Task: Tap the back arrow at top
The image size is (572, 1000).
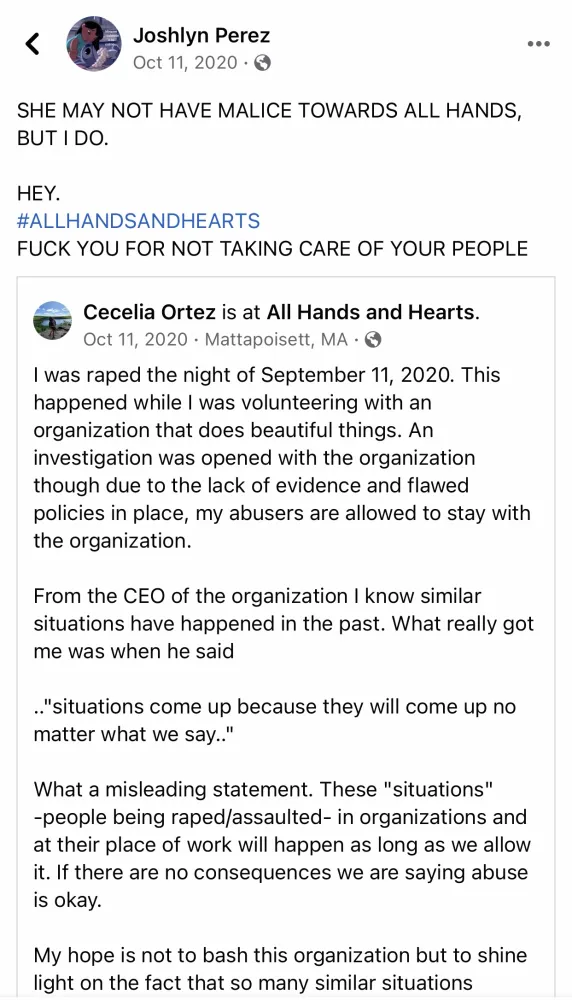Action: tap(32, 43)
